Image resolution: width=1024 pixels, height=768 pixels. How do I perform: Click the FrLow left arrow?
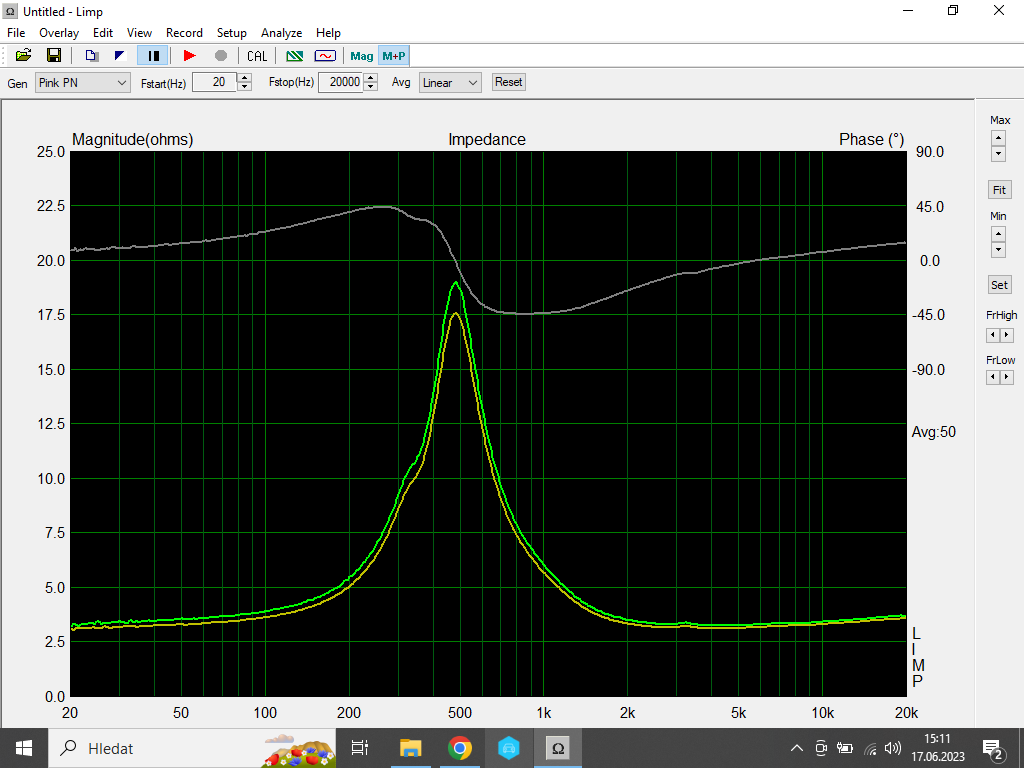point(993,377)
